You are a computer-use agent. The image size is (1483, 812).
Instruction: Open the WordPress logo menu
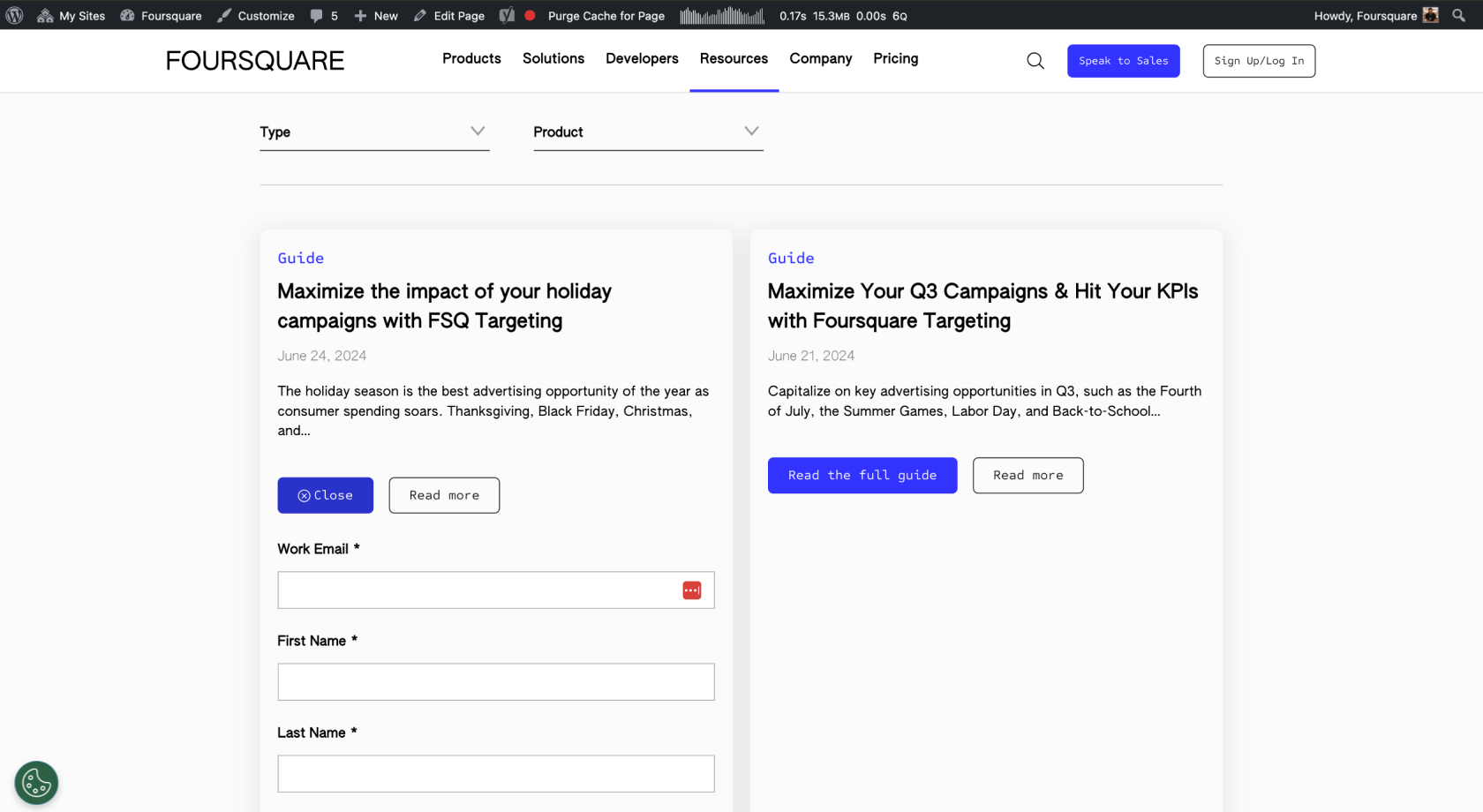pos(14,15)
